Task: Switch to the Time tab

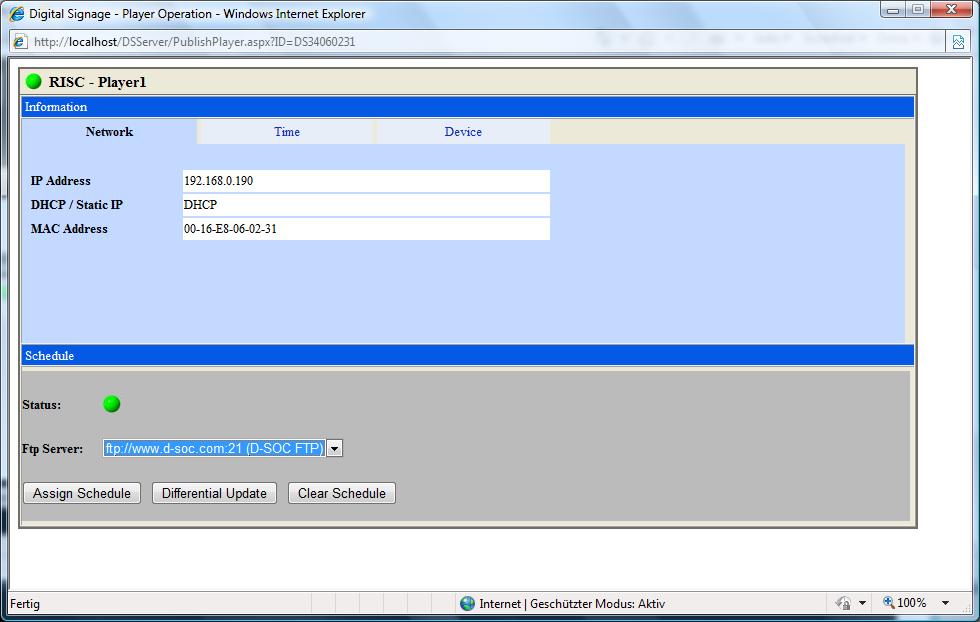Action: click(x=287, y=132)
